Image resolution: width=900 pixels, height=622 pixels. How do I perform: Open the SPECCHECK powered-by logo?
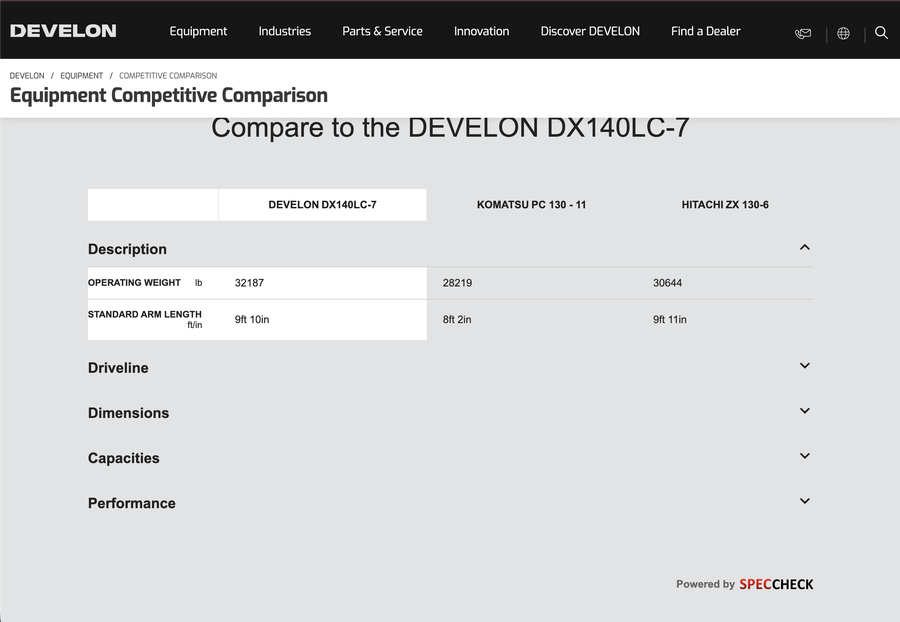click(776, 584)
